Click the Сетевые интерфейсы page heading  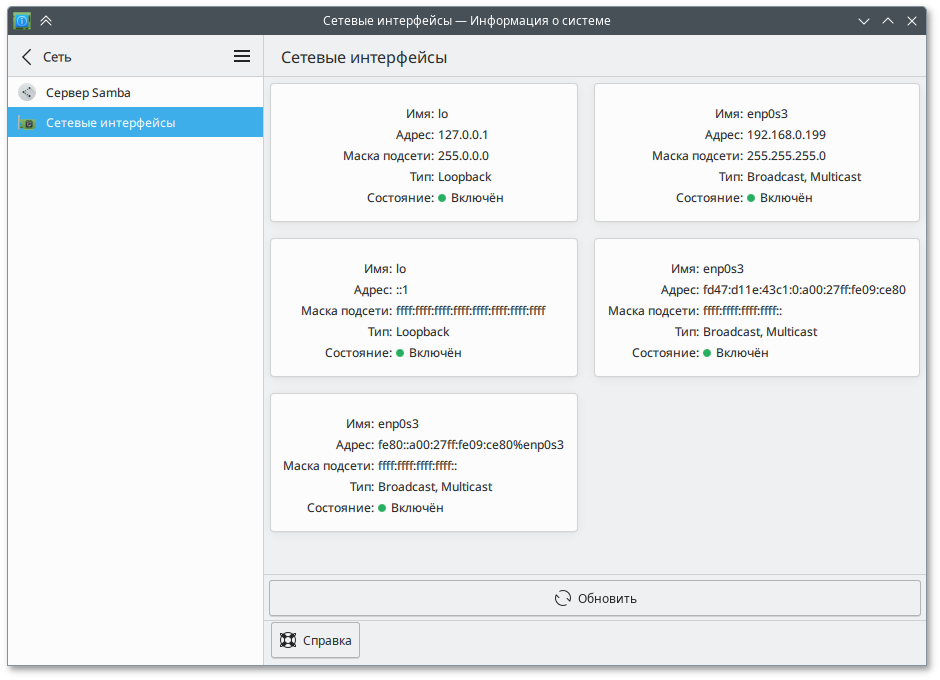point(364,58)
